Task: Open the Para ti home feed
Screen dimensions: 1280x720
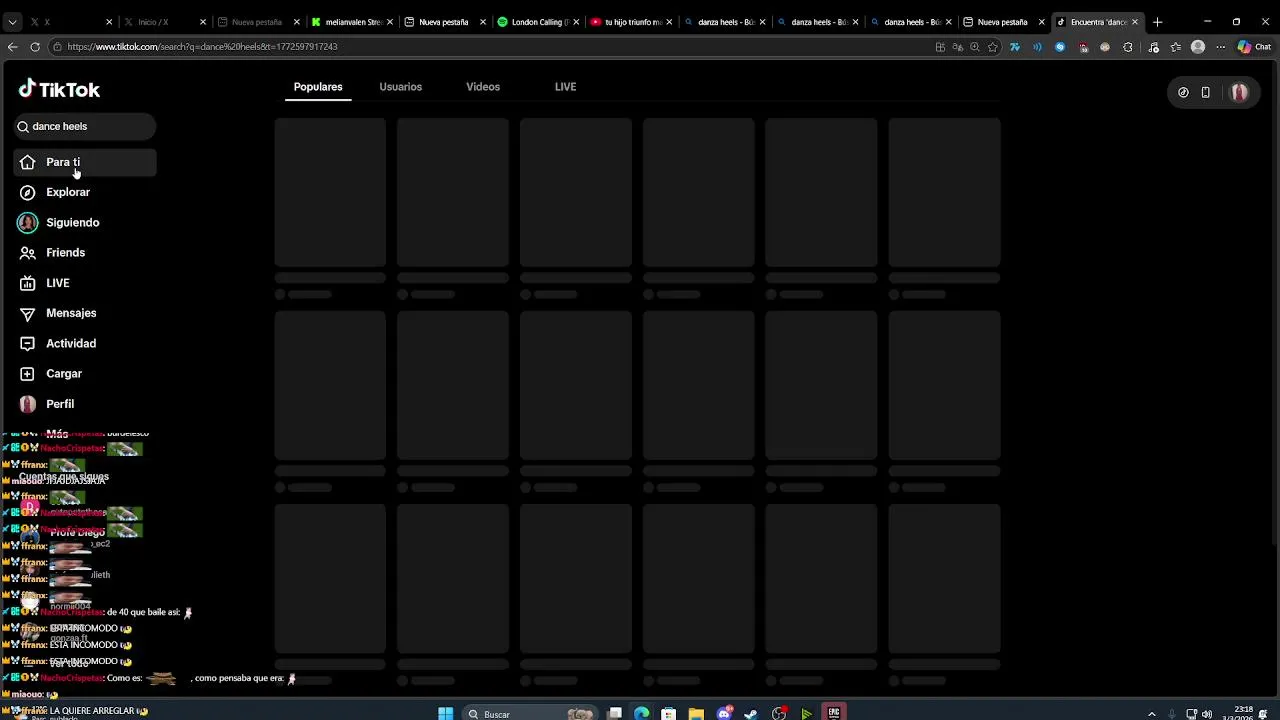Action: pos(85,162)
